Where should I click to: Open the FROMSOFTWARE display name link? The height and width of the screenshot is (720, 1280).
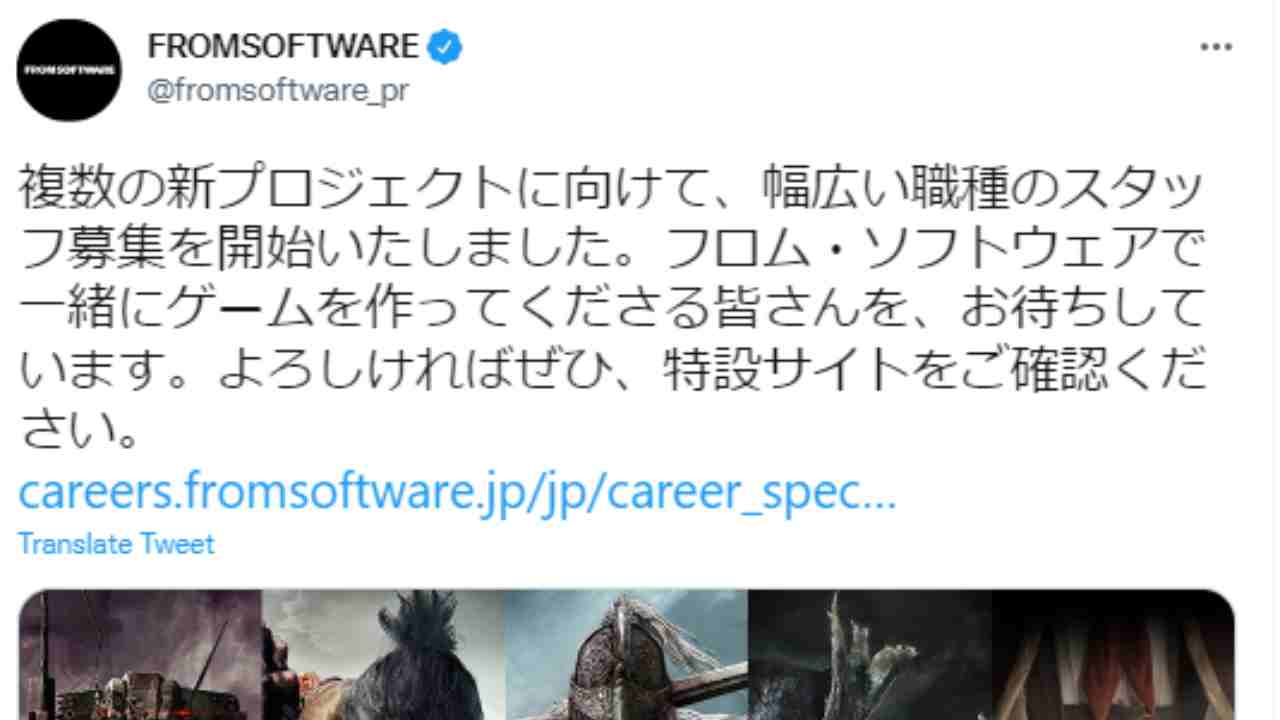coord(283,46)
